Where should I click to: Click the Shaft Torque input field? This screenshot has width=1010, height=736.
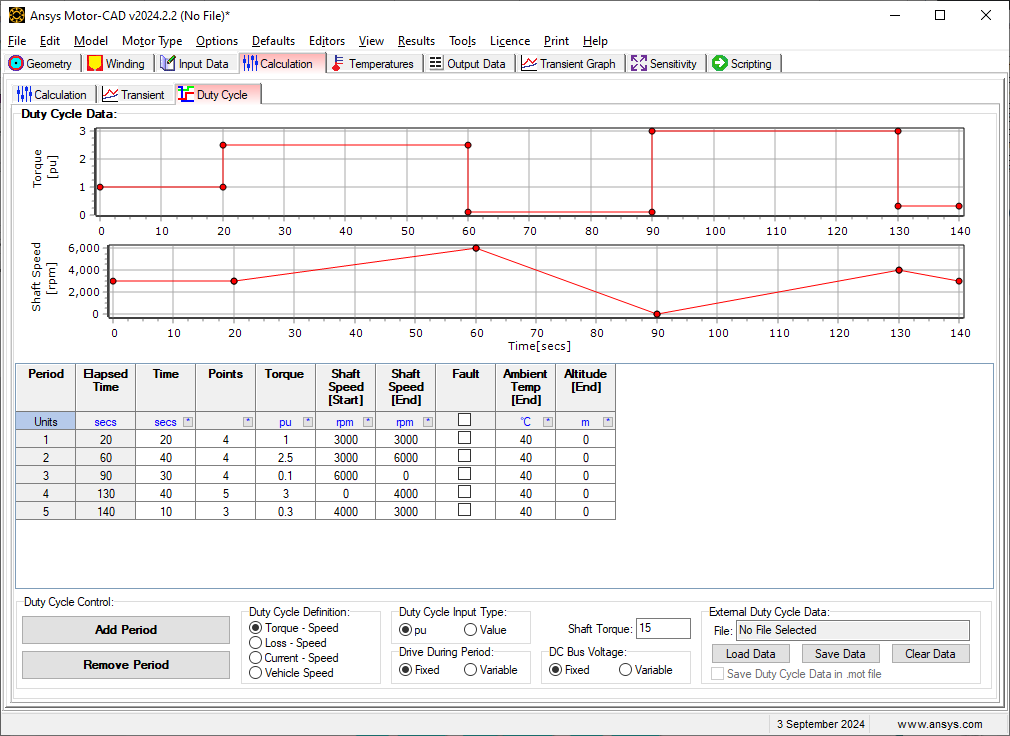click(663, 629)
